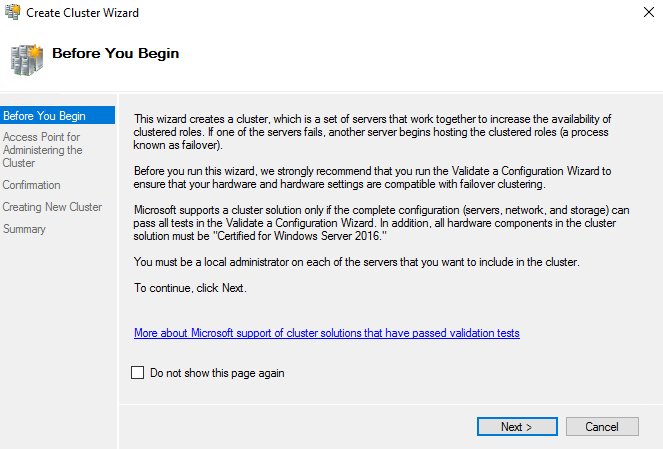Select the 'Creating New Cluster' step

(x=52, y=207)
